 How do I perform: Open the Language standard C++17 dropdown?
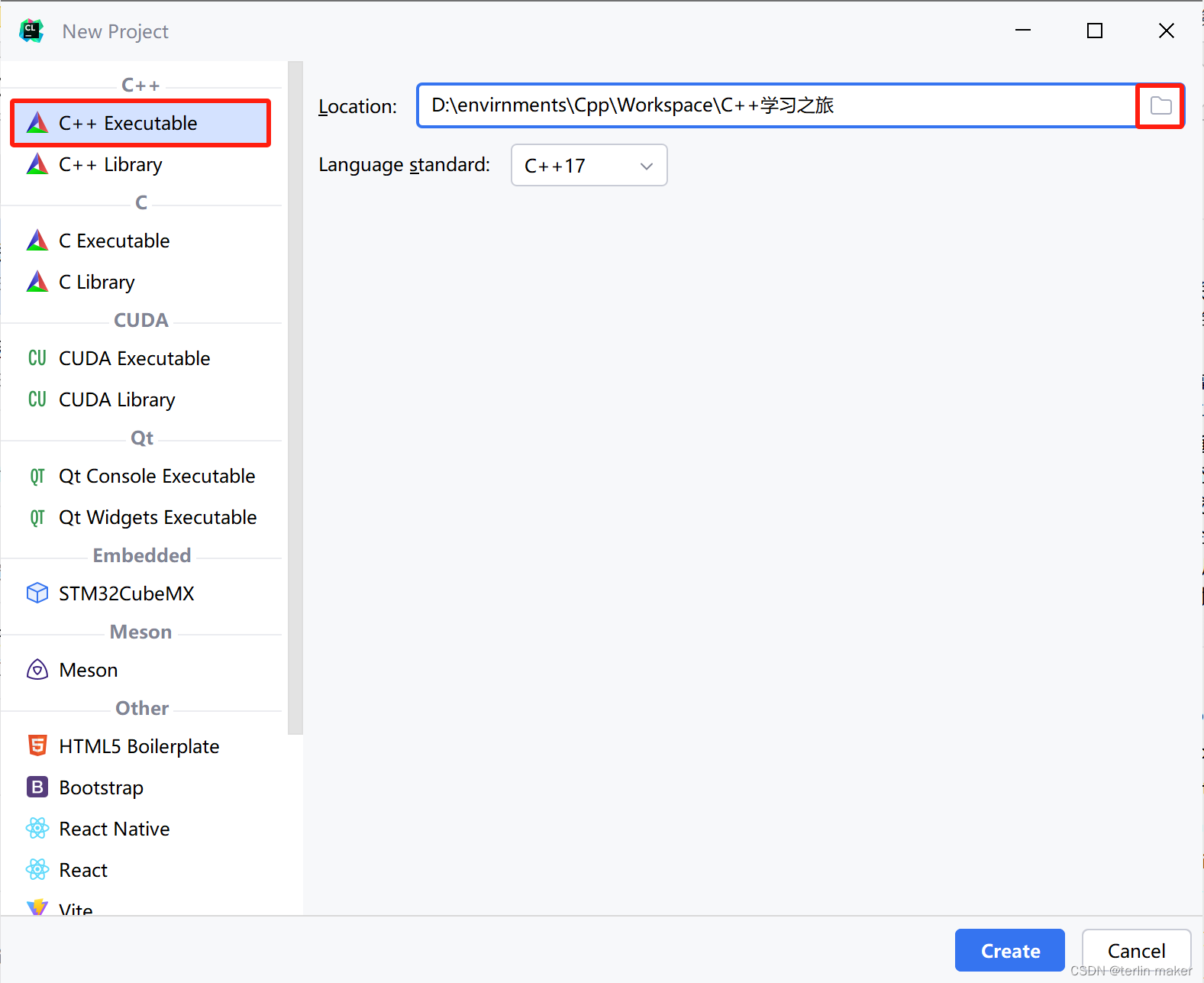pos(589,165)
